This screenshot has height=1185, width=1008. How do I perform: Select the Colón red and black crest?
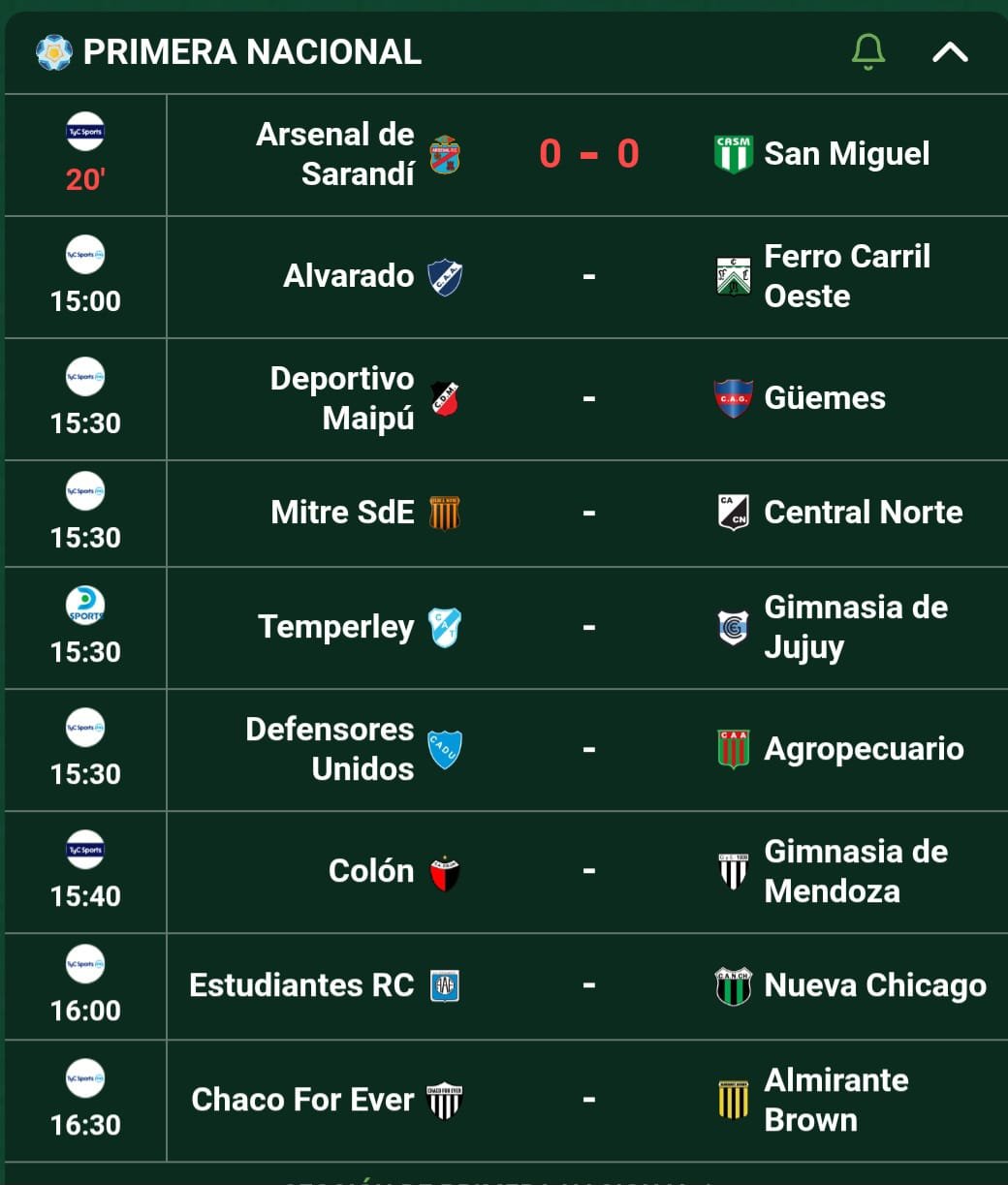click(445, 872)
